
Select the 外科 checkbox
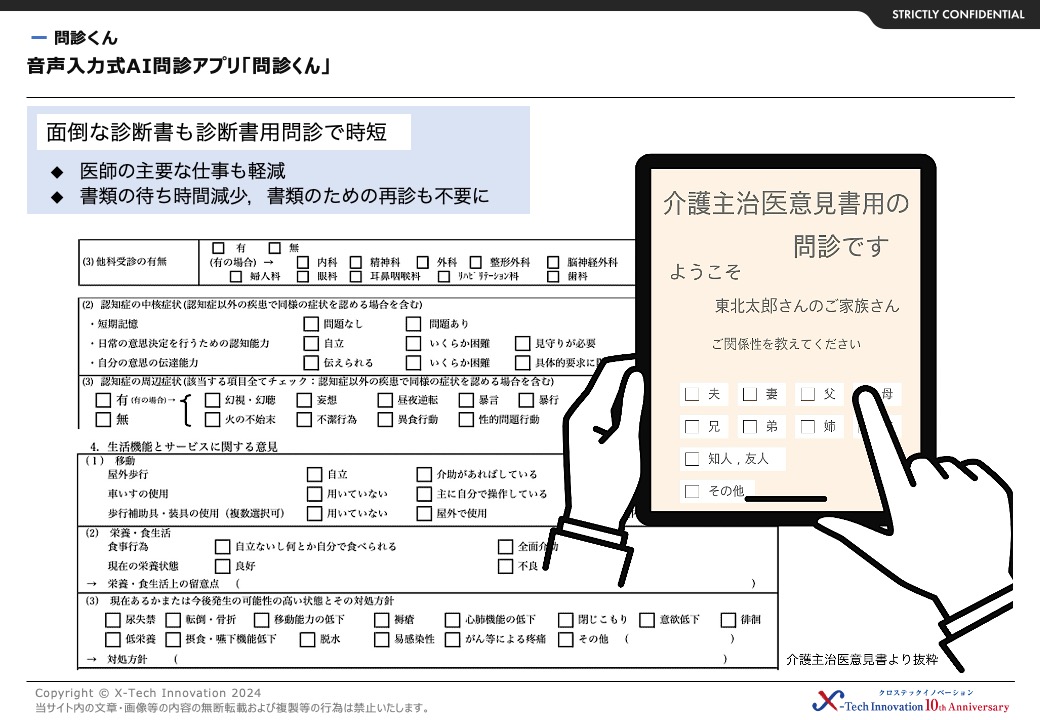[422, 263]
